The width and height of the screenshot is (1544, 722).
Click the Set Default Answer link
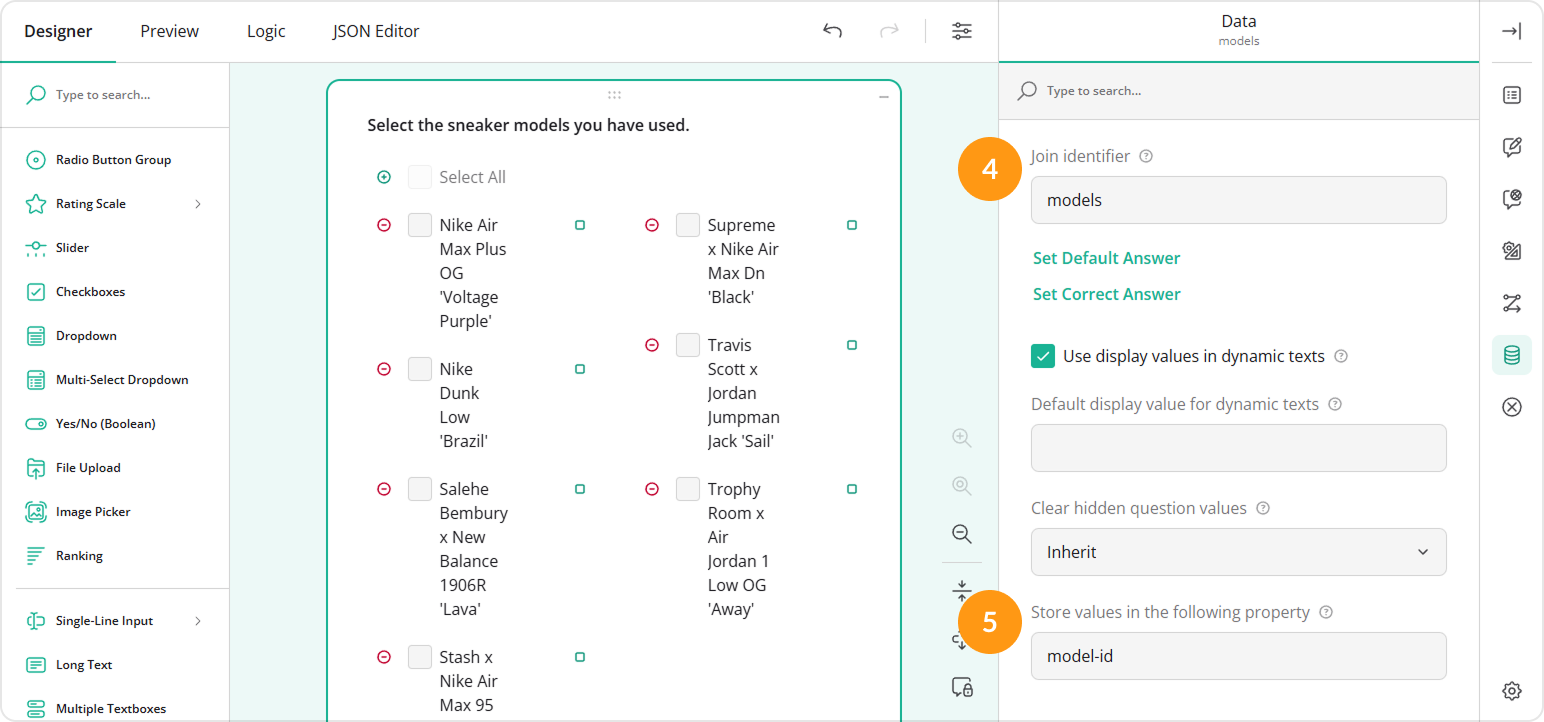(1107, 258)
